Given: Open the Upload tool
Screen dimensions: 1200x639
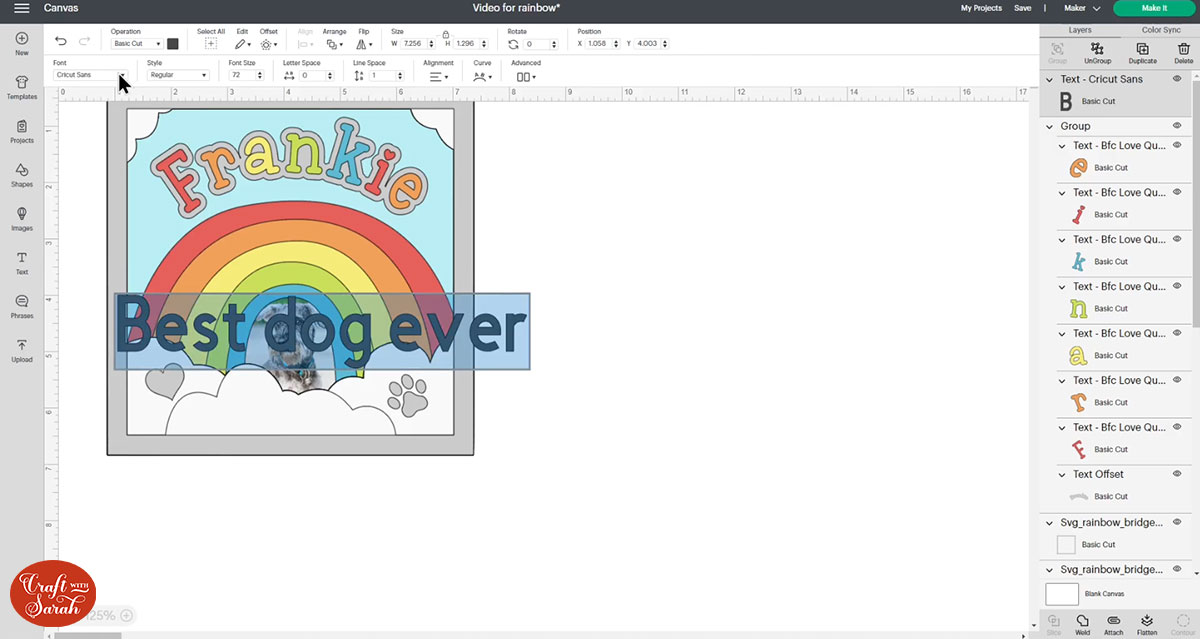Looking at the screenshot, I should click(21, 349).
